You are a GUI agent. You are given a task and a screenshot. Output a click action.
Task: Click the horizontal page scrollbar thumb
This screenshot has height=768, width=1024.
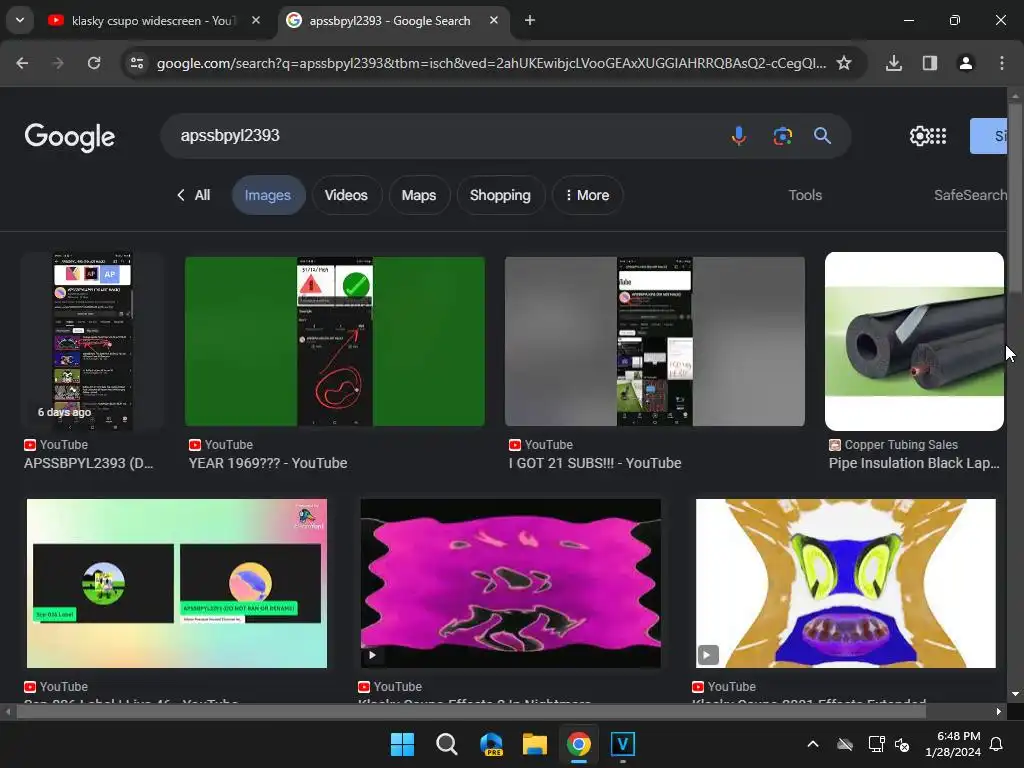pos(471,712)
